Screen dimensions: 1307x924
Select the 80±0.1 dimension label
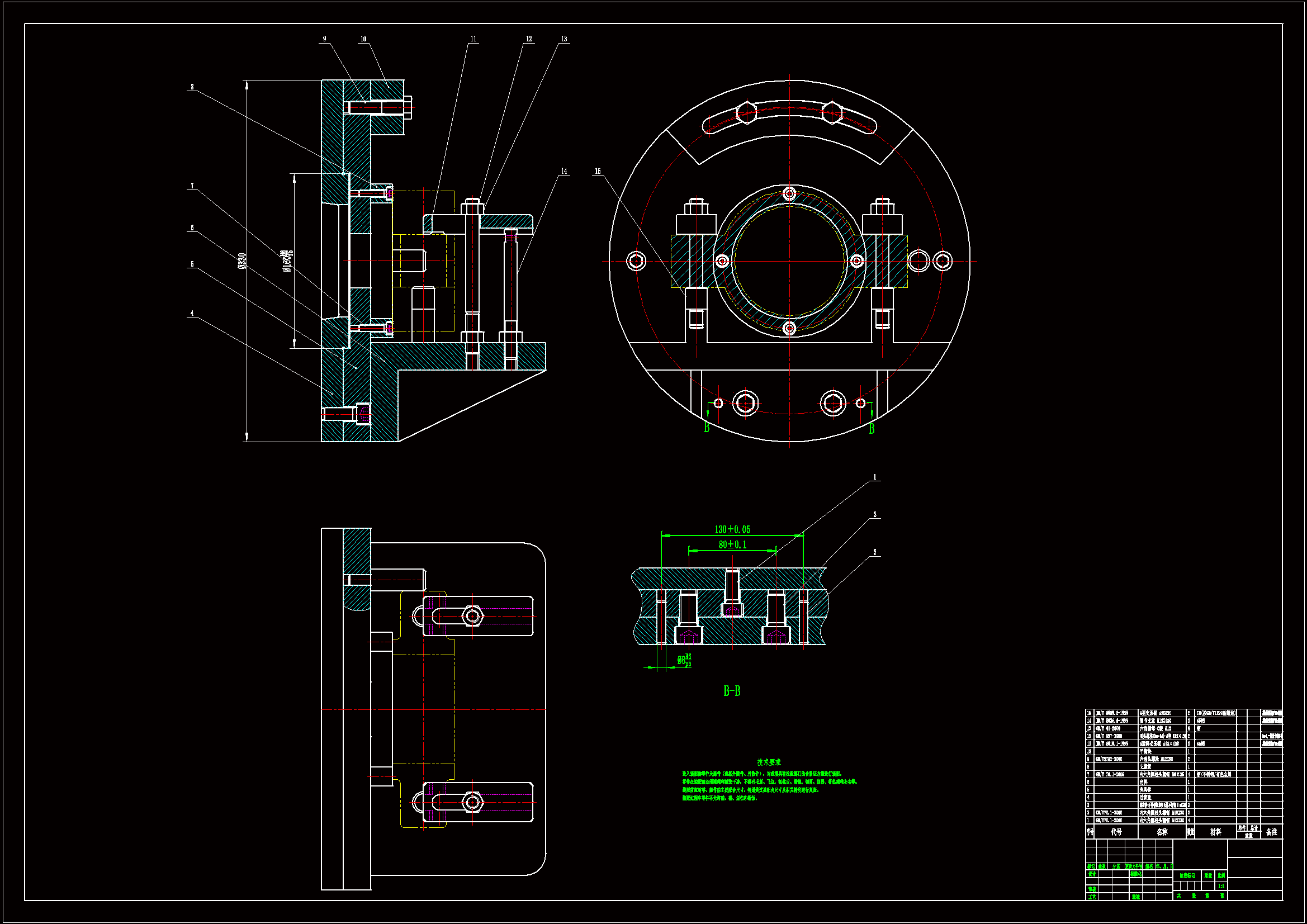tap(732, 545)
